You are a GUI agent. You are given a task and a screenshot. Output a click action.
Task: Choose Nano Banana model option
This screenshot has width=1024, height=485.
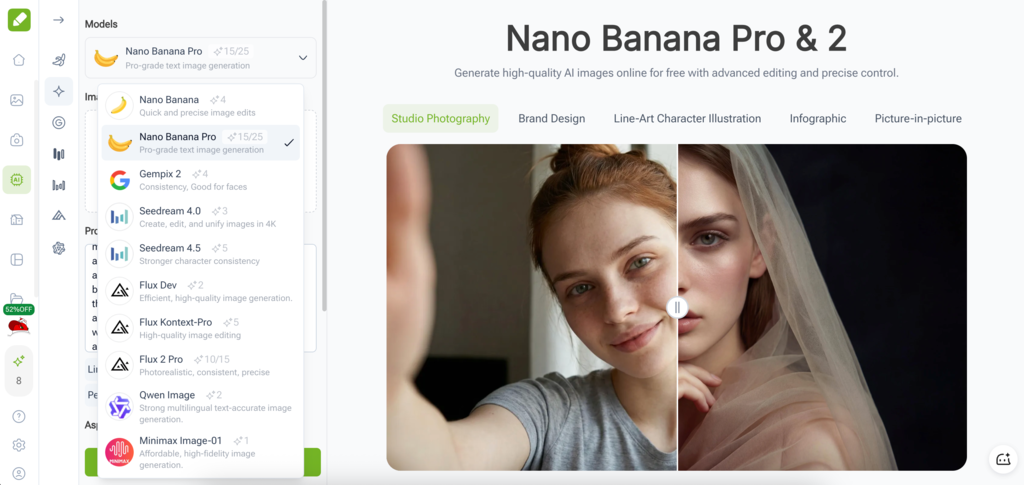tap(200, 106)
